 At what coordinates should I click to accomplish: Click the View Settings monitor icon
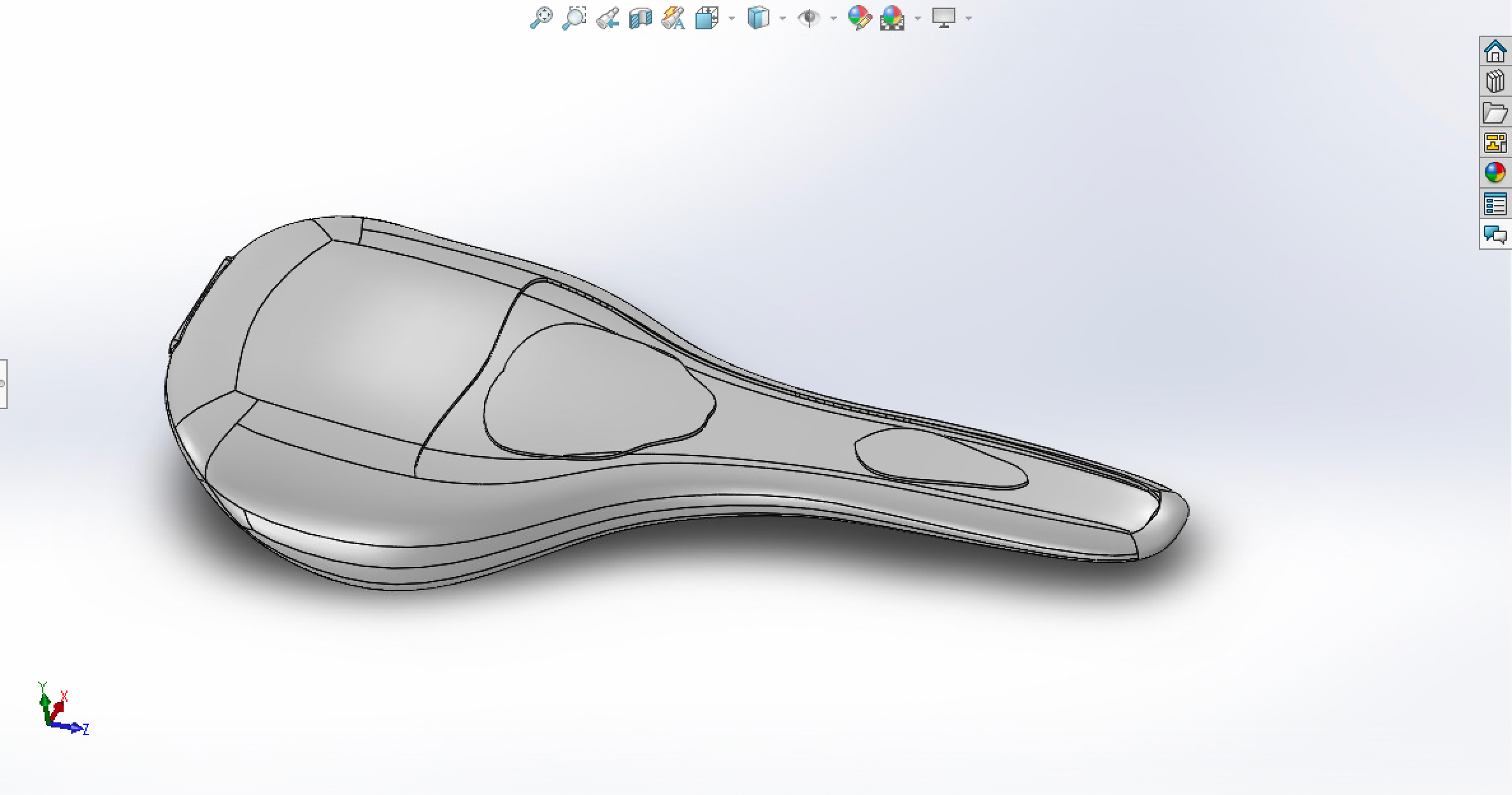[x=944, y=18]
